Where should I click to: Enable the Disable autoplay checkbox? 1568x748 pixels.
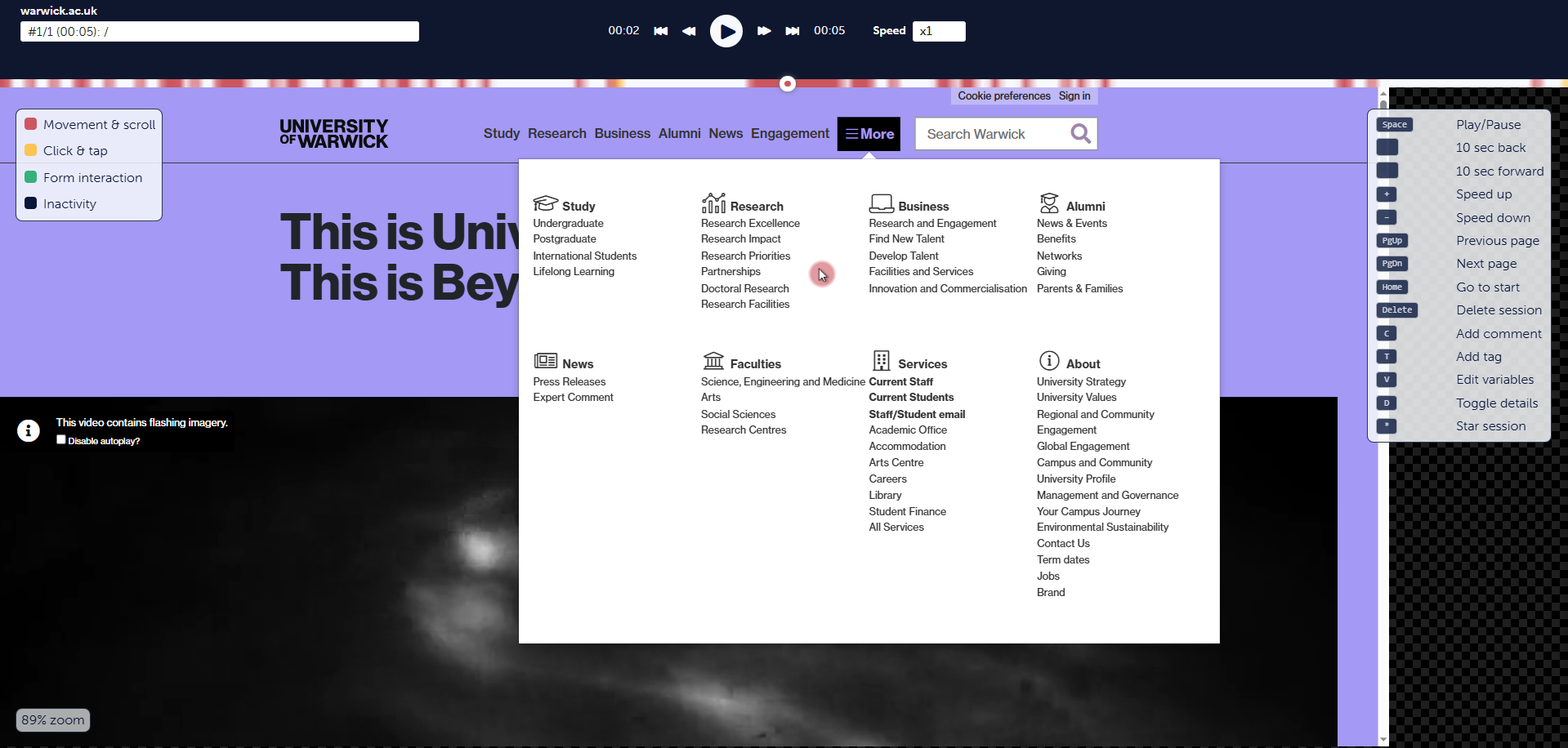[x=61, y=440]
